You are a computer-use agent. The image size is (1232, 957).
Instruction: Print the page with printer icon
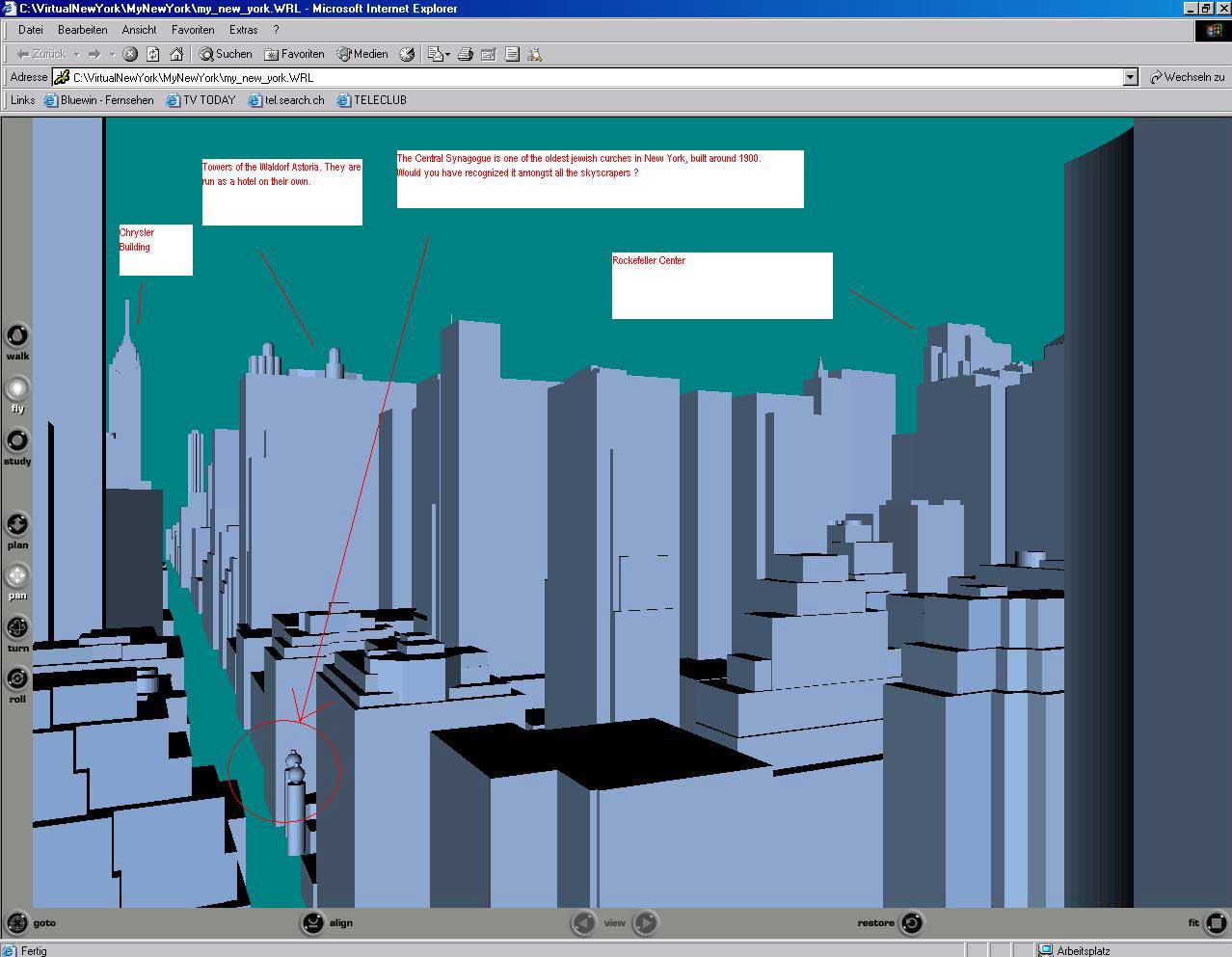pyautogui.click(x=466, y=54)
